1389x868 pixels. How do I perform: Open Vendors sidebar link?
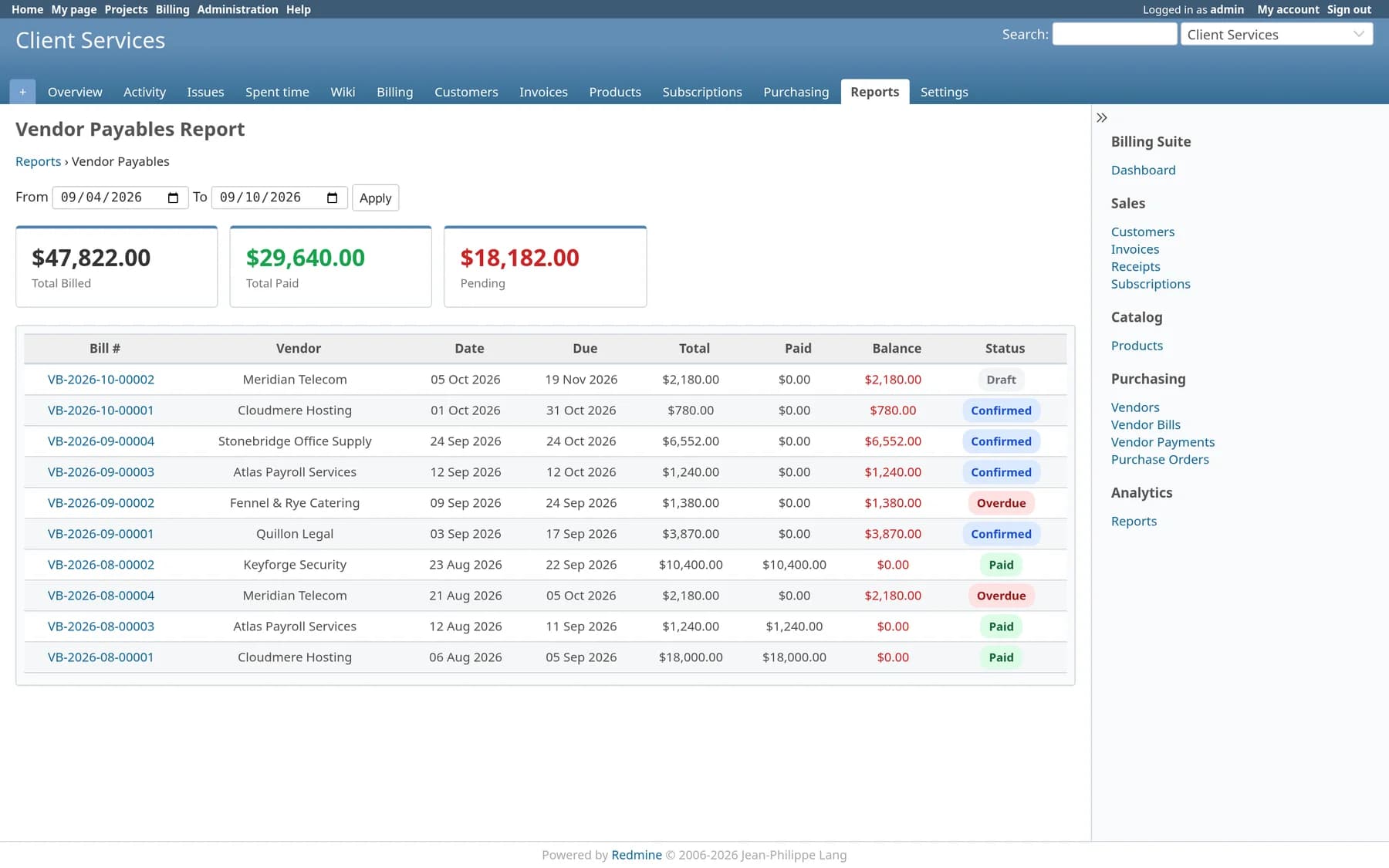coord(1134,407)
